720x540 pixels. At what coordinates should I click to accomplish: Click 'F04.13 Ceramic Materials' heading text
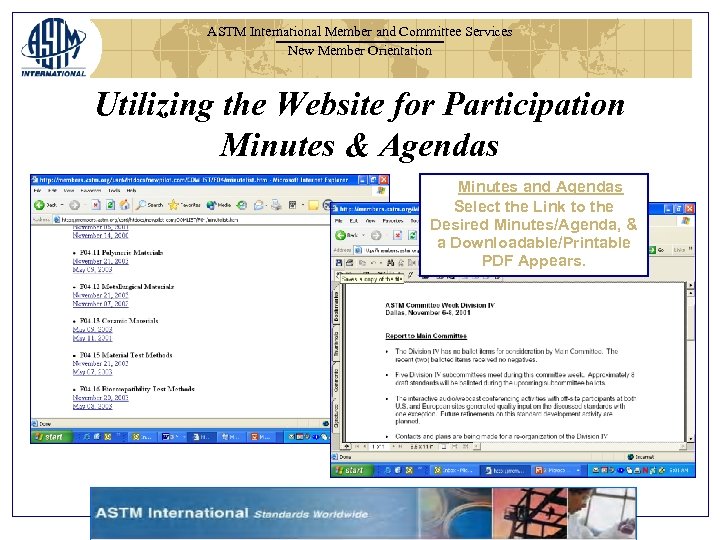[x=119, y=321]
